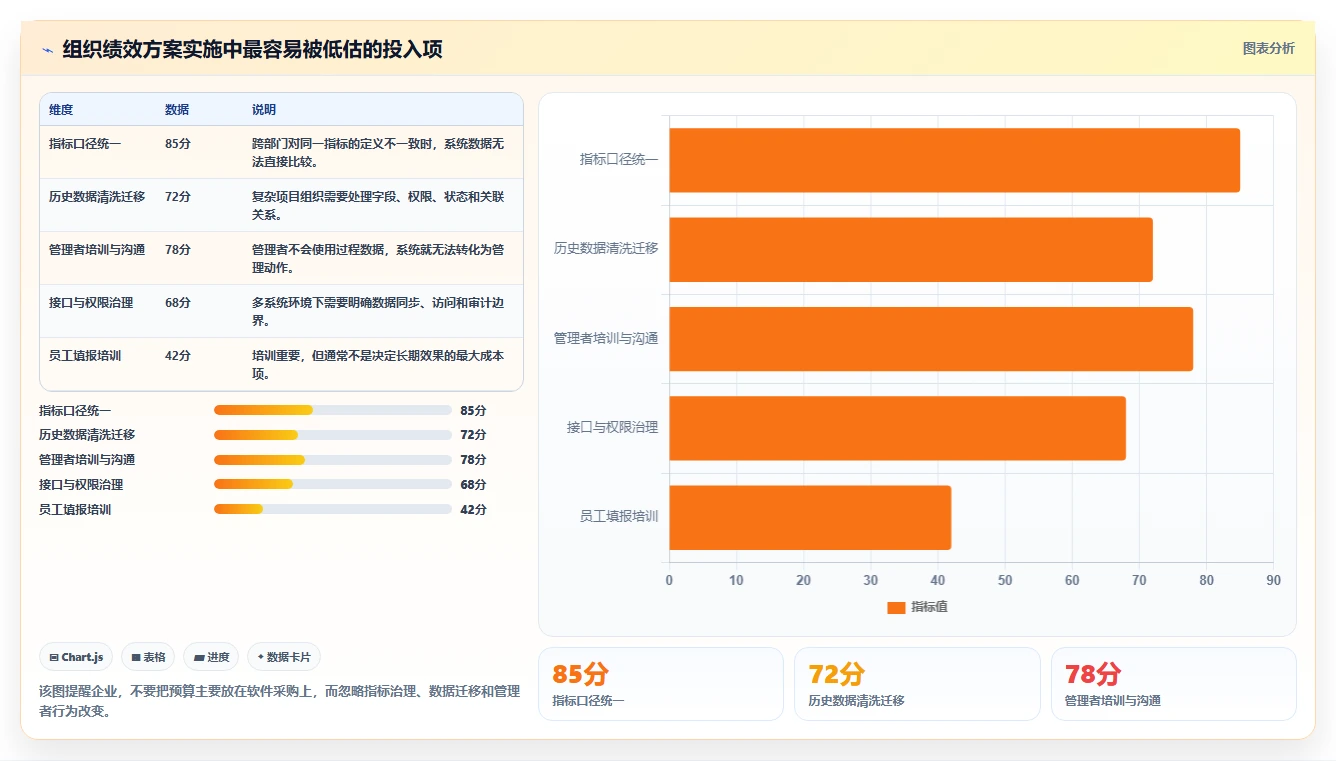
Task: Click the 维度 column header
Action: coord(61,110)
